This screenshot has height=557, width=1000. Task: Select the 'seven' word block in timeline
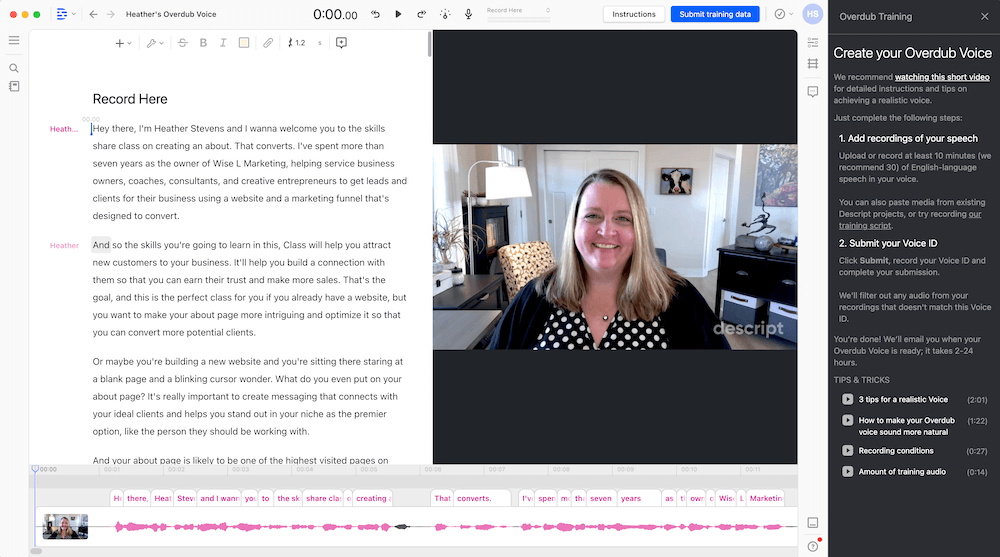pyautogui.click(x=601, y=498)
